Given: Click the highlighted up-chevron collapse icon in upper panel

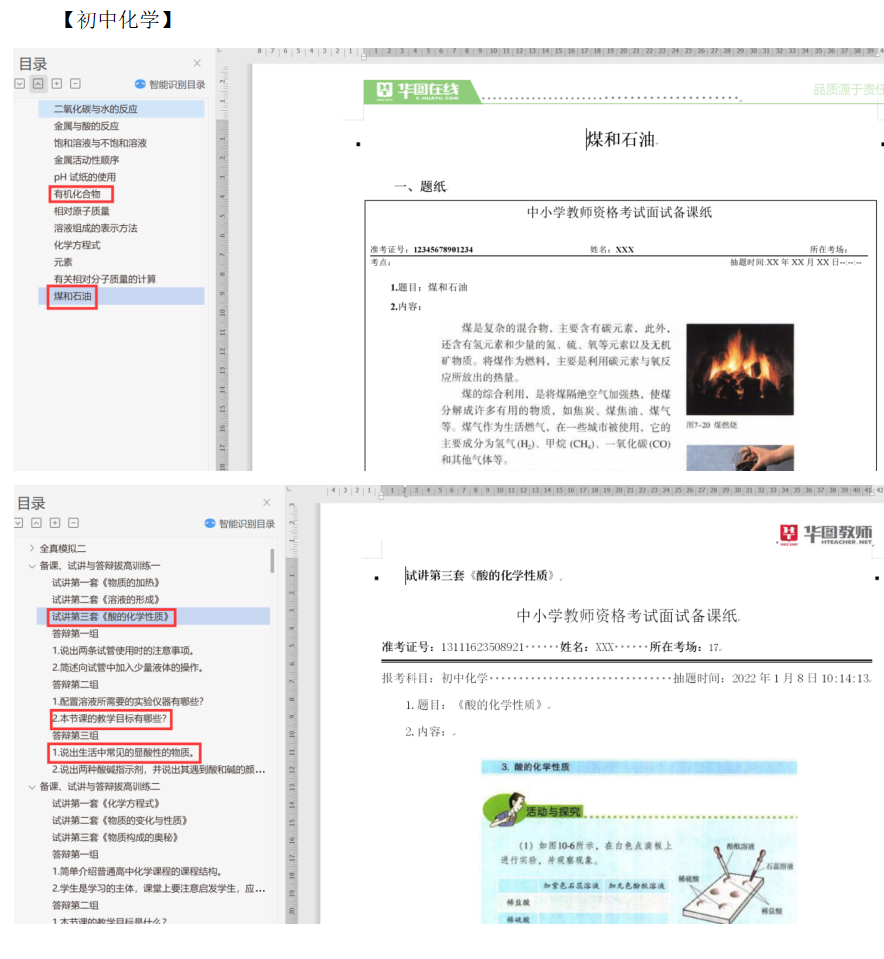Looking at the screenshot, I should 37,85.
